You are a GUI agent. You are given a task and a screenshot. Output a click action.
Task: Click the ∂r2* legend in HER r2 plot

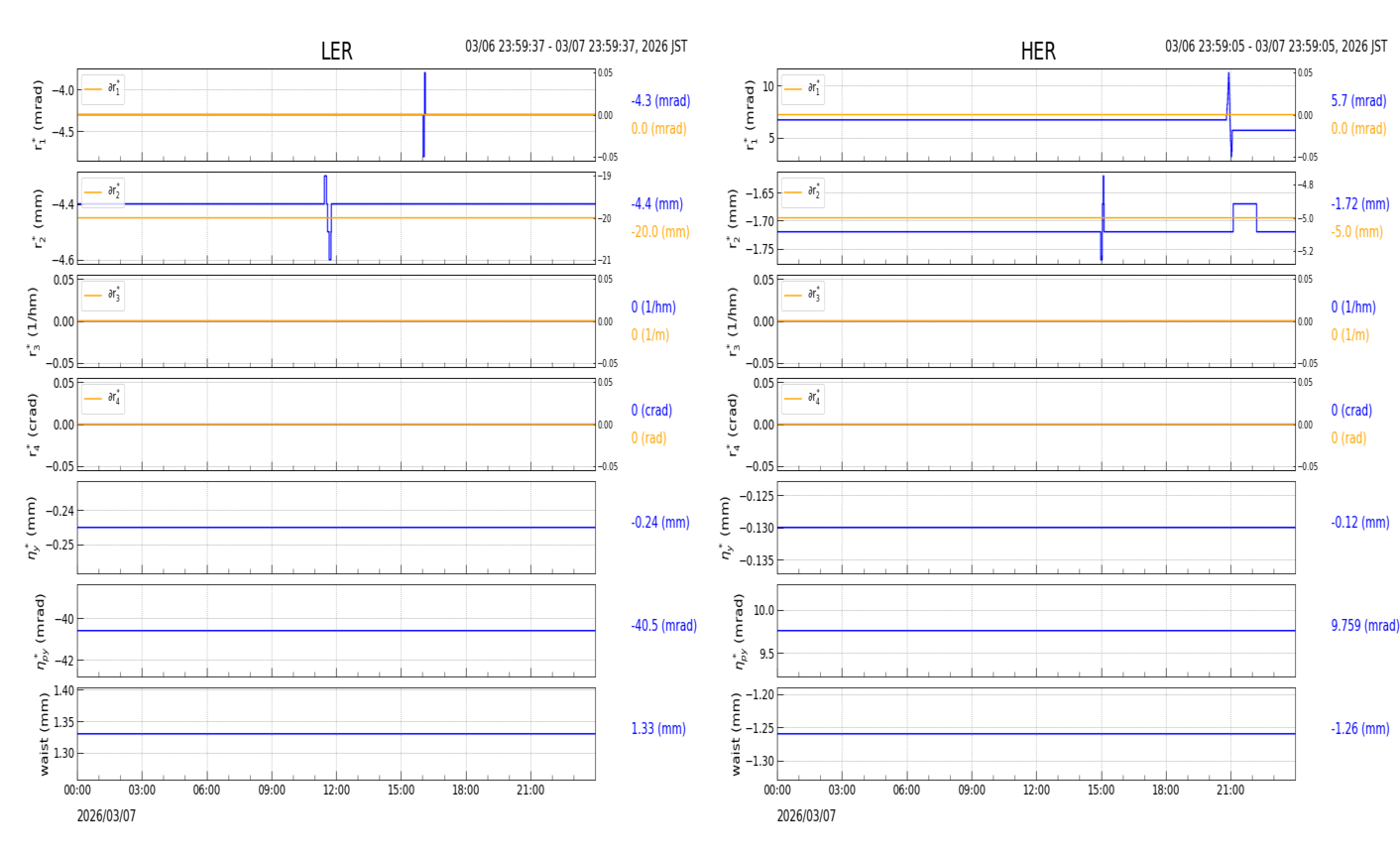coord(803,192)
